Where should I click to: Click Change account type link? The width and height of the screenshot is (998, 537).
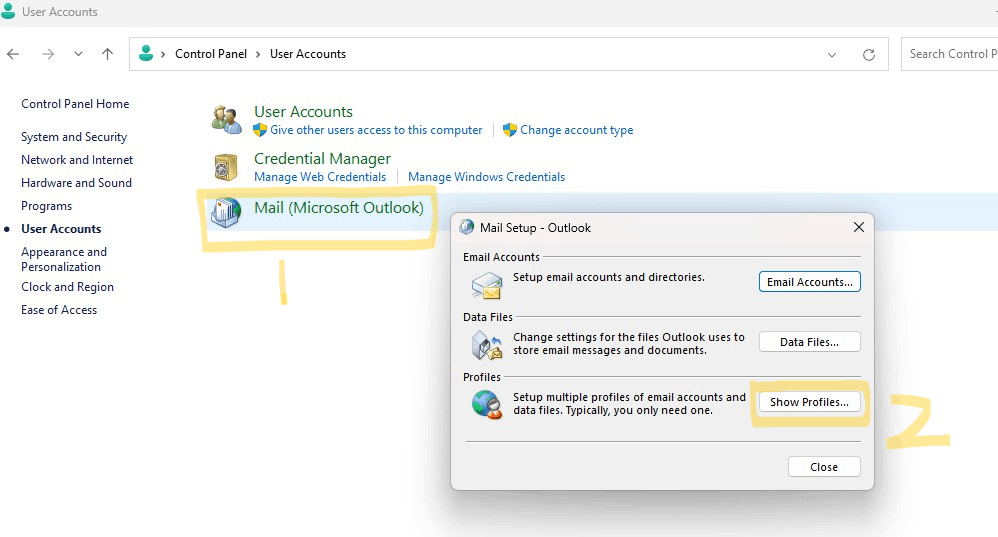click(577, 130)
